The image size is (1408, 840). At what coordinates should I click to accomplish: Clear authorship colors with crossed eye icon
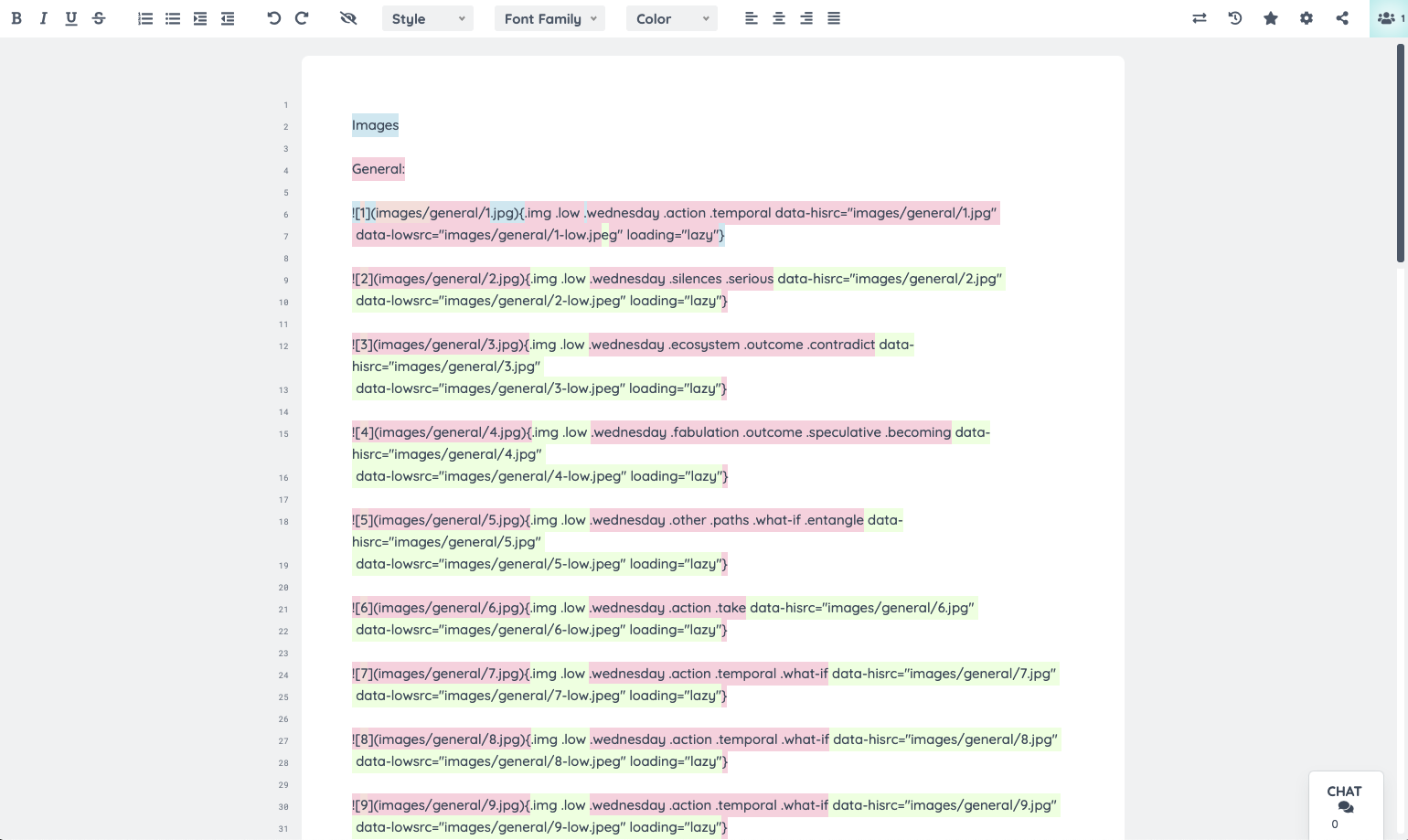click(348, 18)
